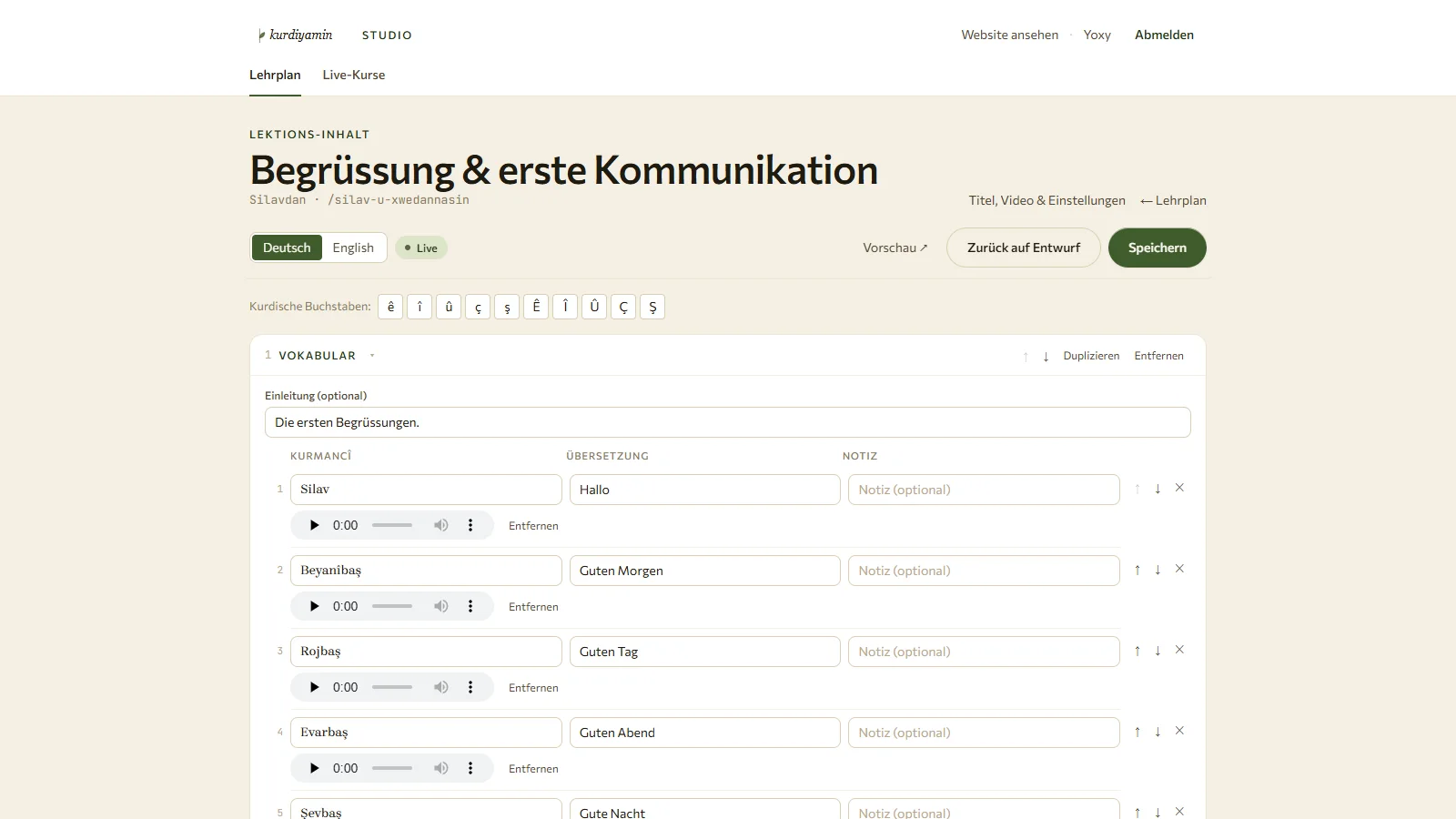The width and height of the screenshot is (1456, 819).
Task: Adjust the Beyanibaş audio progress slider
Action: pyautogui.click(x=392, y=606)
